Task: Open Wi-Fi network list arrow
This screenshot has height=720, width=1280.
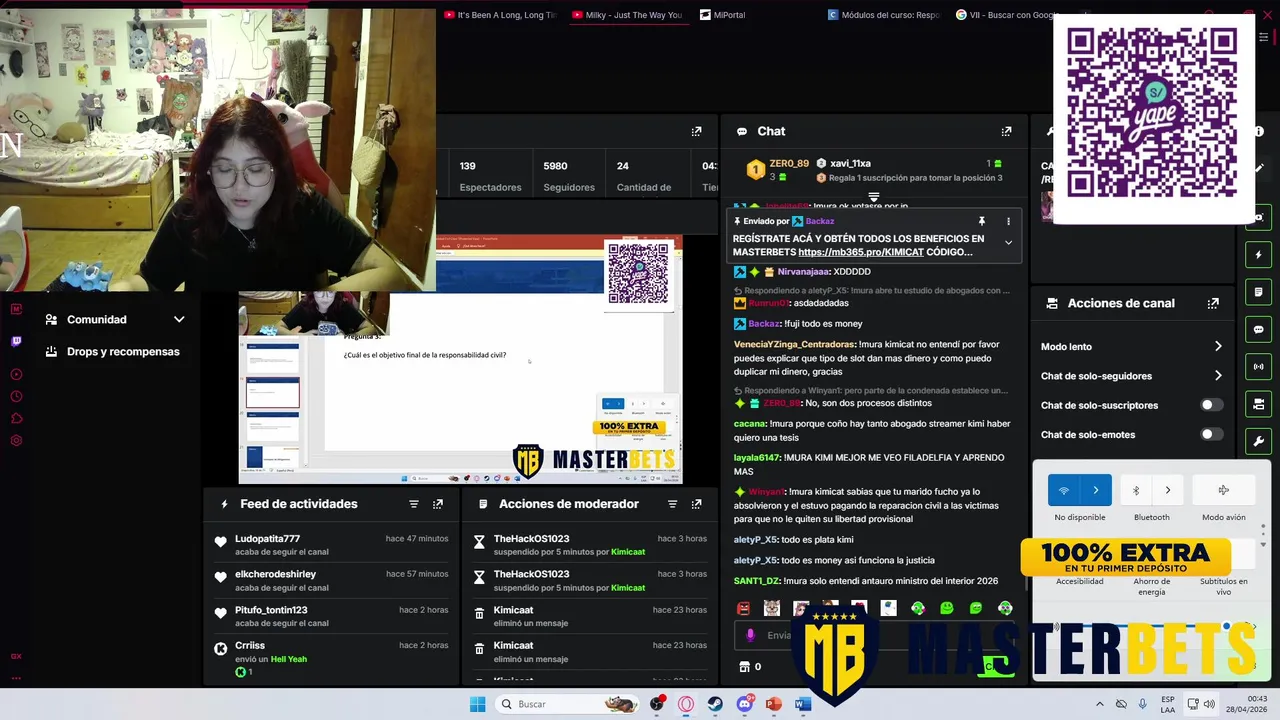Action: (x=1096, y=490)
